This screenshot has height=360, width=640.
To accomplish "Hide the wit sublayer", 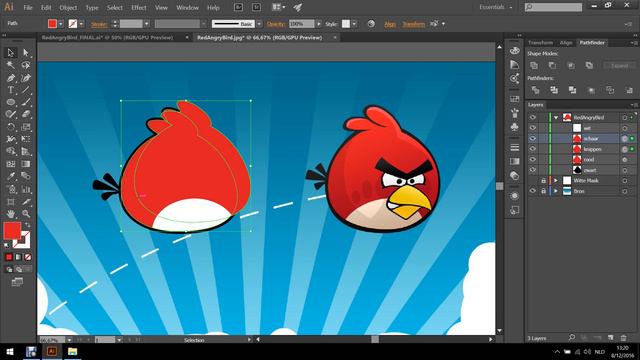I will pos(533,128).
